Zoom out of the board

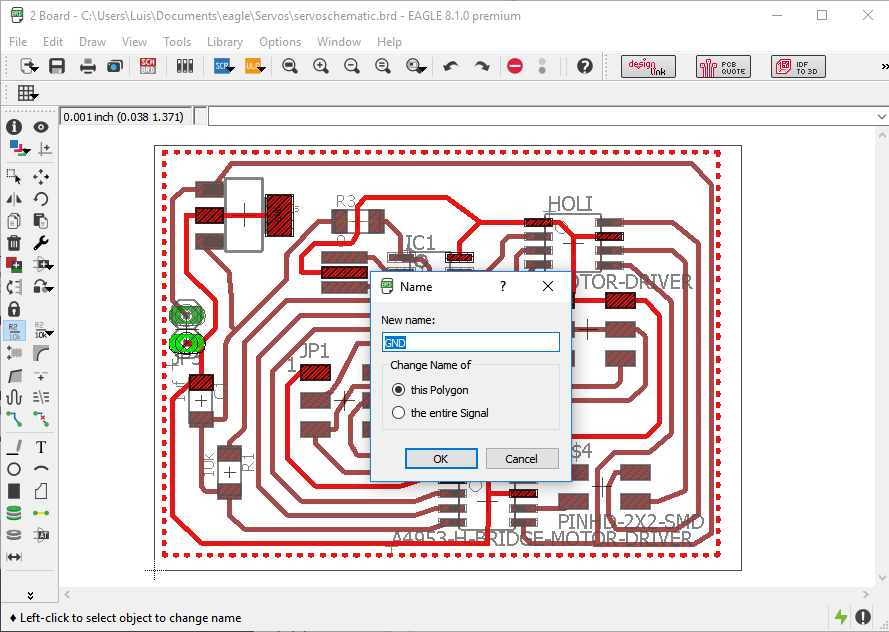352,66
